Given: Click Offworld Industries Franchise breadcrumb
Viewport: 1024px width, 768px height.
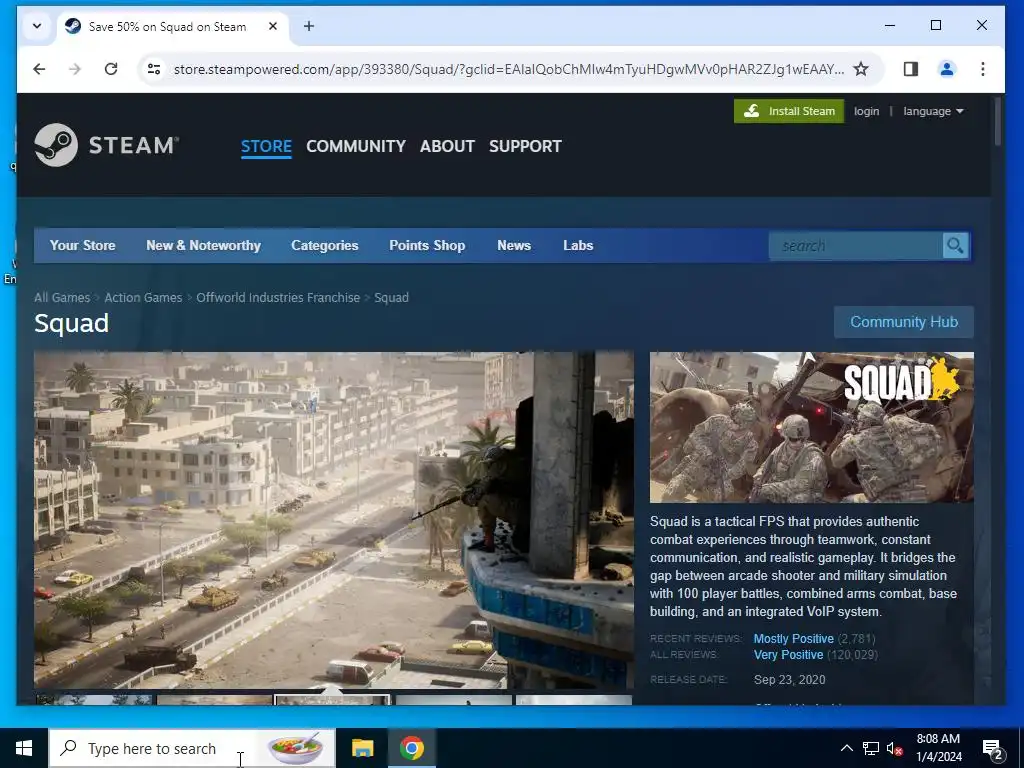Looking at the screenshot, I should (x=278, y=297).
